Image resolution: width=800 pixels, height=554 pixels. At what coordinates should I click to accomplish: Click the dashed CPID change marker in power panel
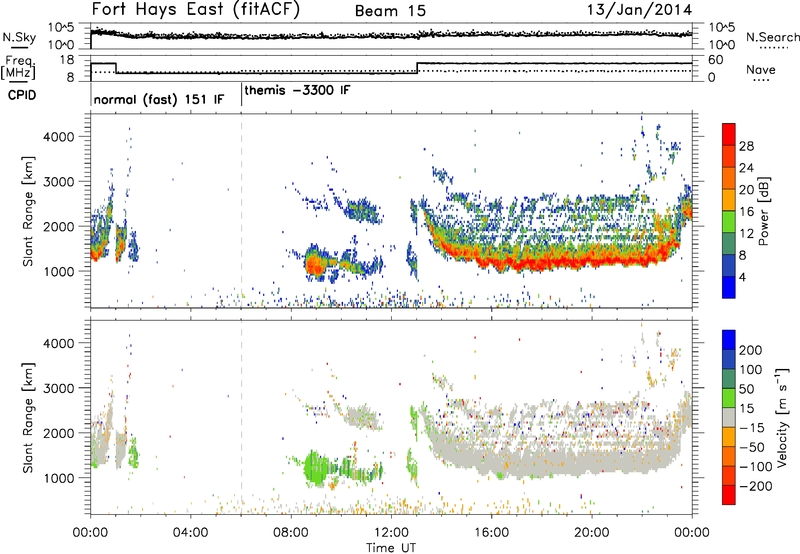(x=241, y=211)
